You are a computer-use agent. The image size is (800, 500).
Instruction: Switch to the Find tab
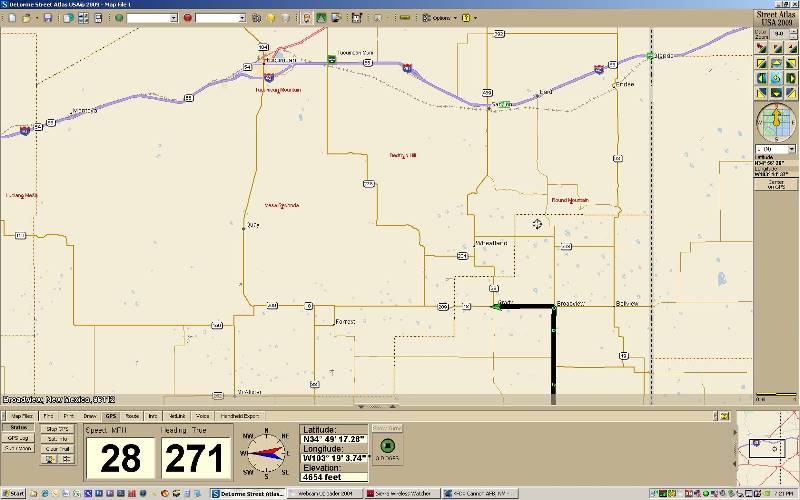click(x=48, y=416)
